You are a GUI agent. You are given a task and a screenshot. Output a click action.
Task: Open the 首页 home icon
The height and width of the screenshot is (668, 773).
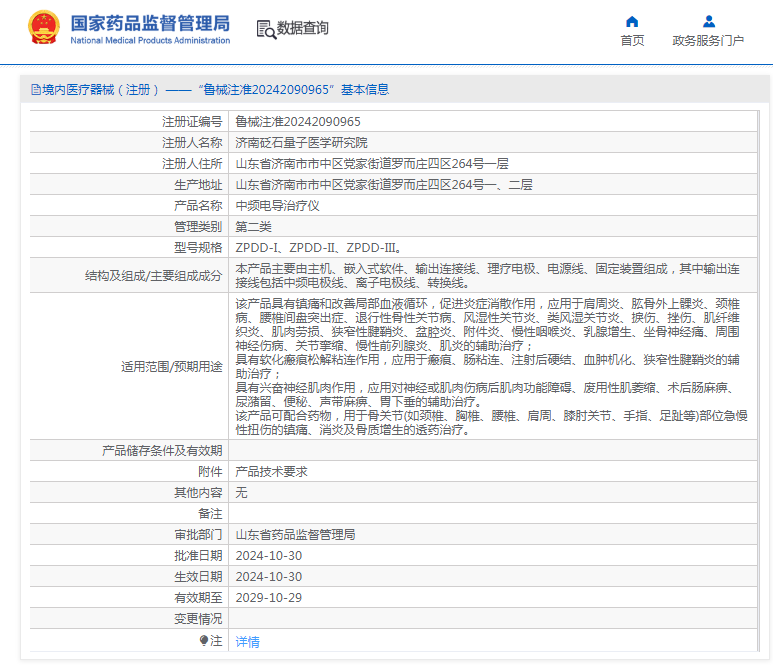click(632, 21)
